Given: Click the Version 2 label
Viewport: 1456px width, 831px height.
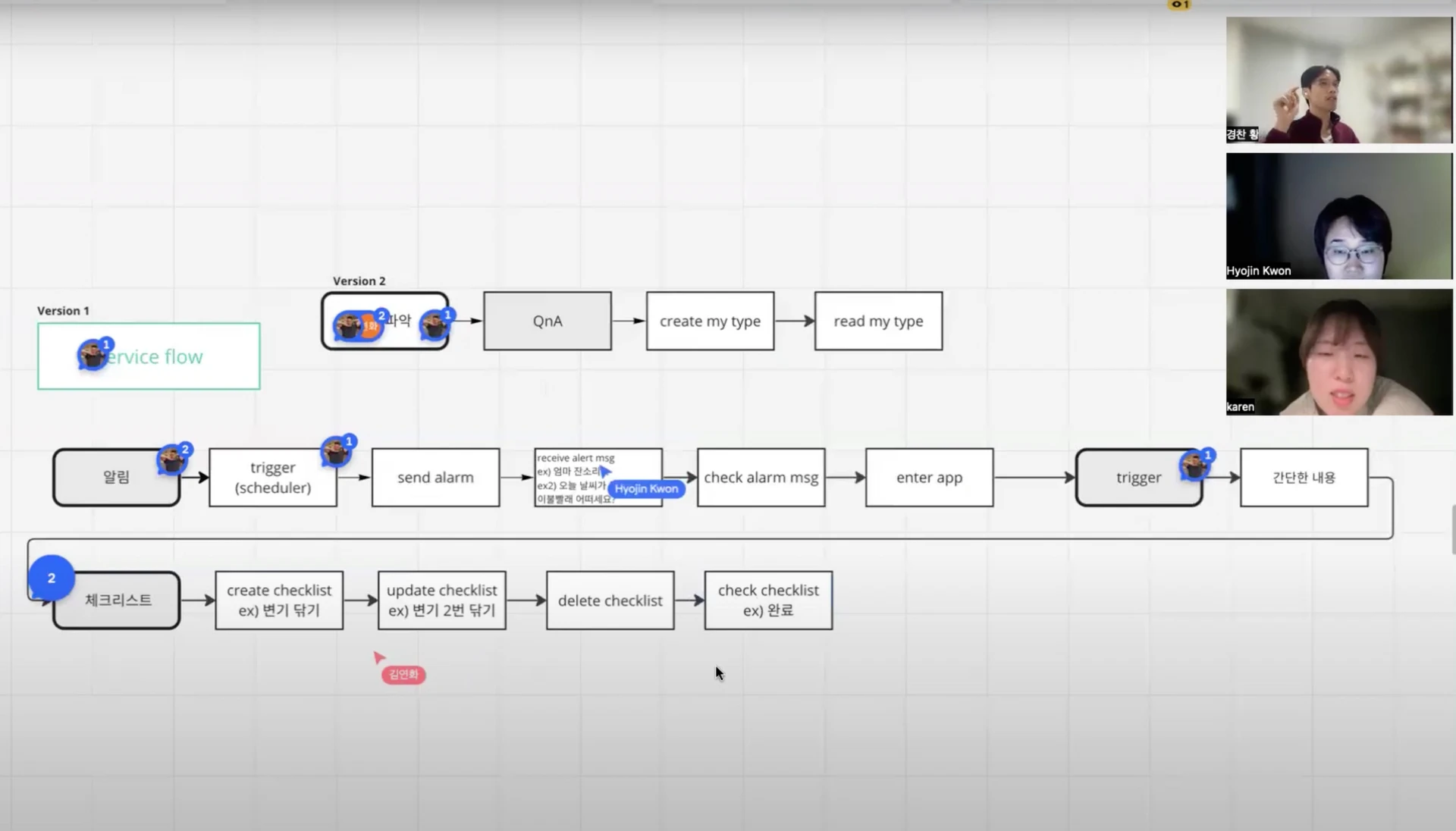Looking at the screenshot, I should pyautogui.click(x=359, y=281).
